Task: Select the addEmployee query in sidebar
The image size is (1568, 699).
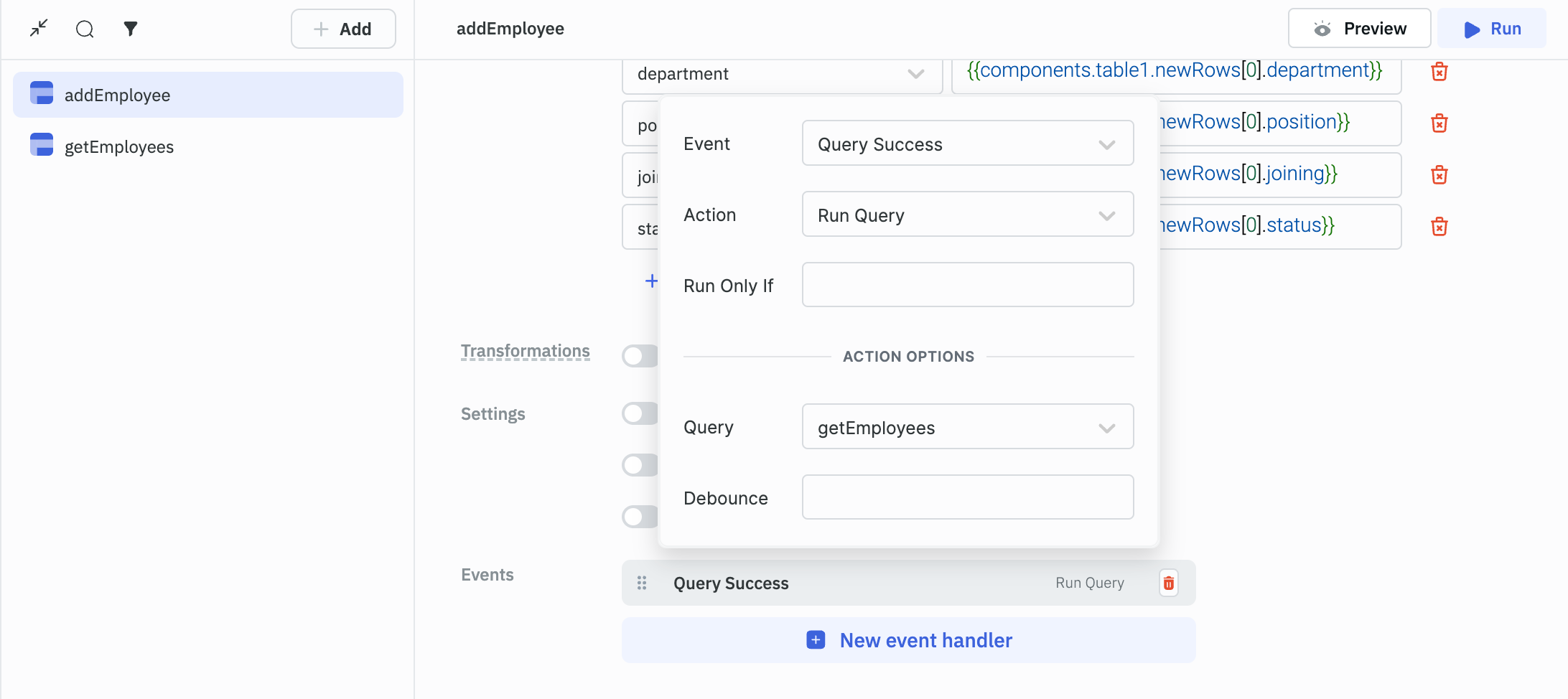Action: click(118, 95)
